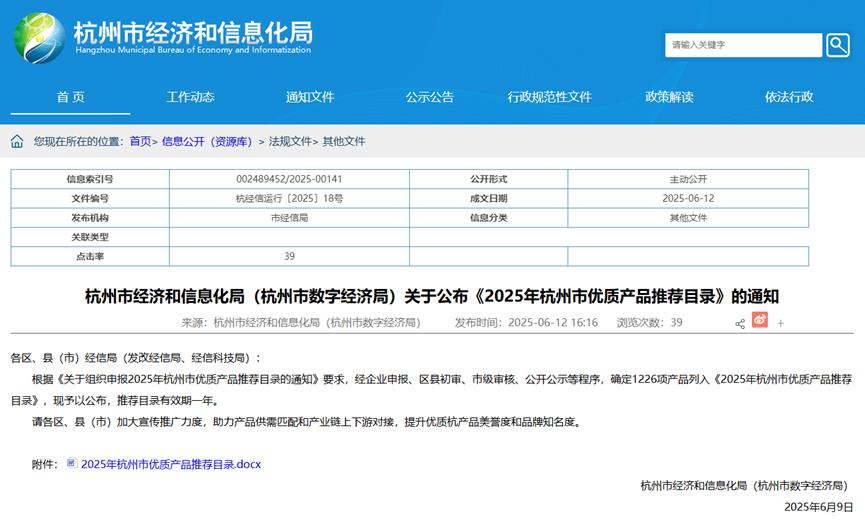The width and height of the screenshot is (865, 526).
Task: Expand more sharing options with plus icon
Action: pos(781,323)
